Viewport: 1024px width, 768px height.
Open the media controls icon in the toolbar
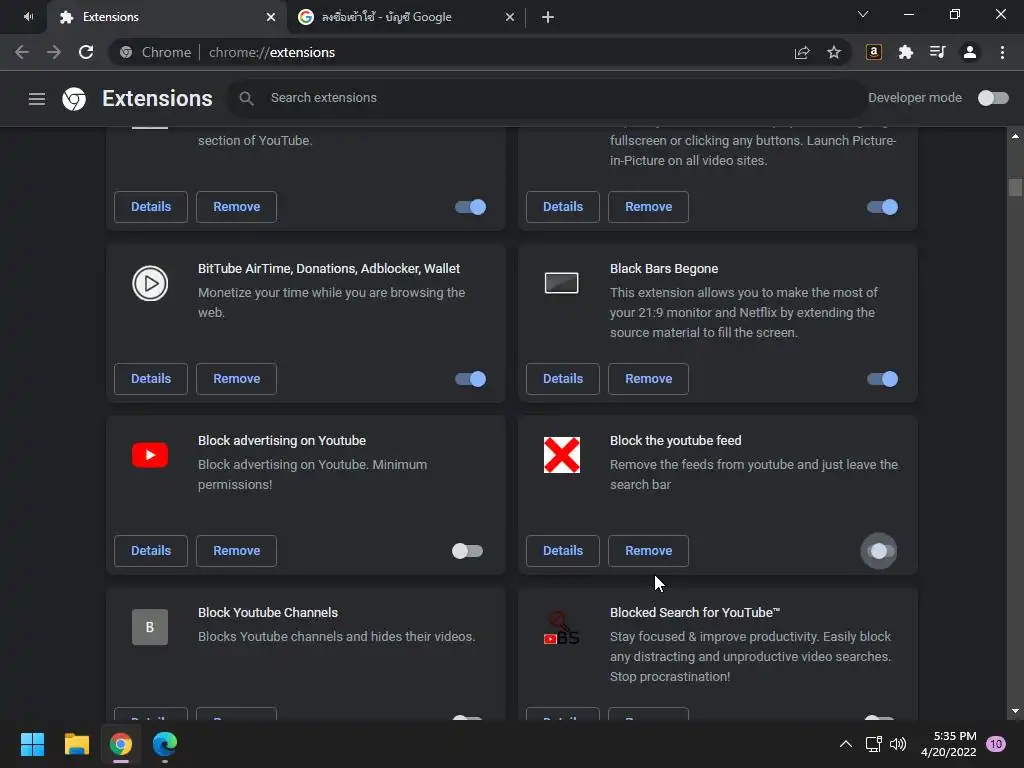pyautogui.click(x=938, y=52)
